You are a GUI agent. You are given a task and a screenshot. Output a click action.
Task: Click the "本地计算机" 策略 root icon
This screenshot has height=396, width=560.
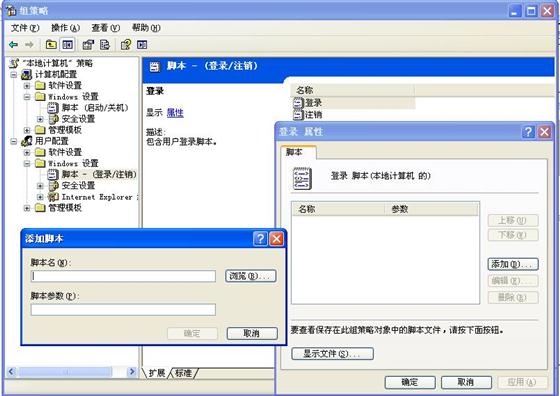click(x=14, y=64)
